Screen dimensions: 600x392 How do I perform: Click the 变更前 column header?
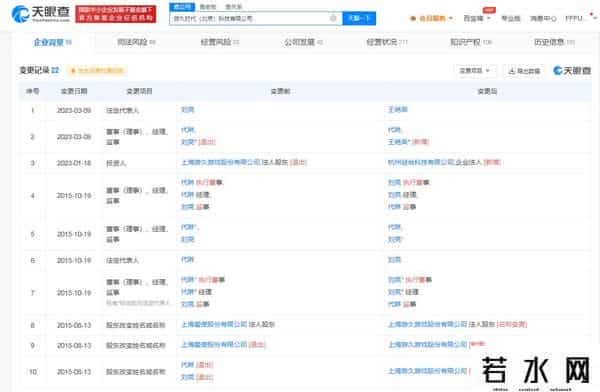[x=280, y=91]
